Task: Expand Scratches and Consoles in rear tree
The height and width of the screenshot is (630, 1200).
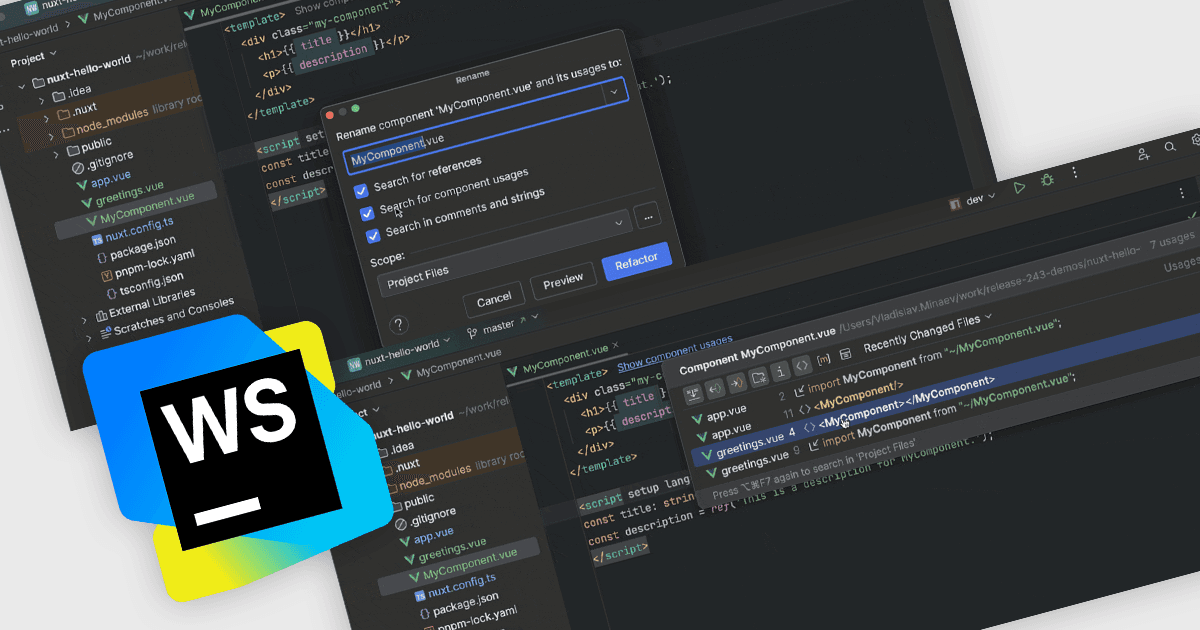Action: [x=89, y=340]
